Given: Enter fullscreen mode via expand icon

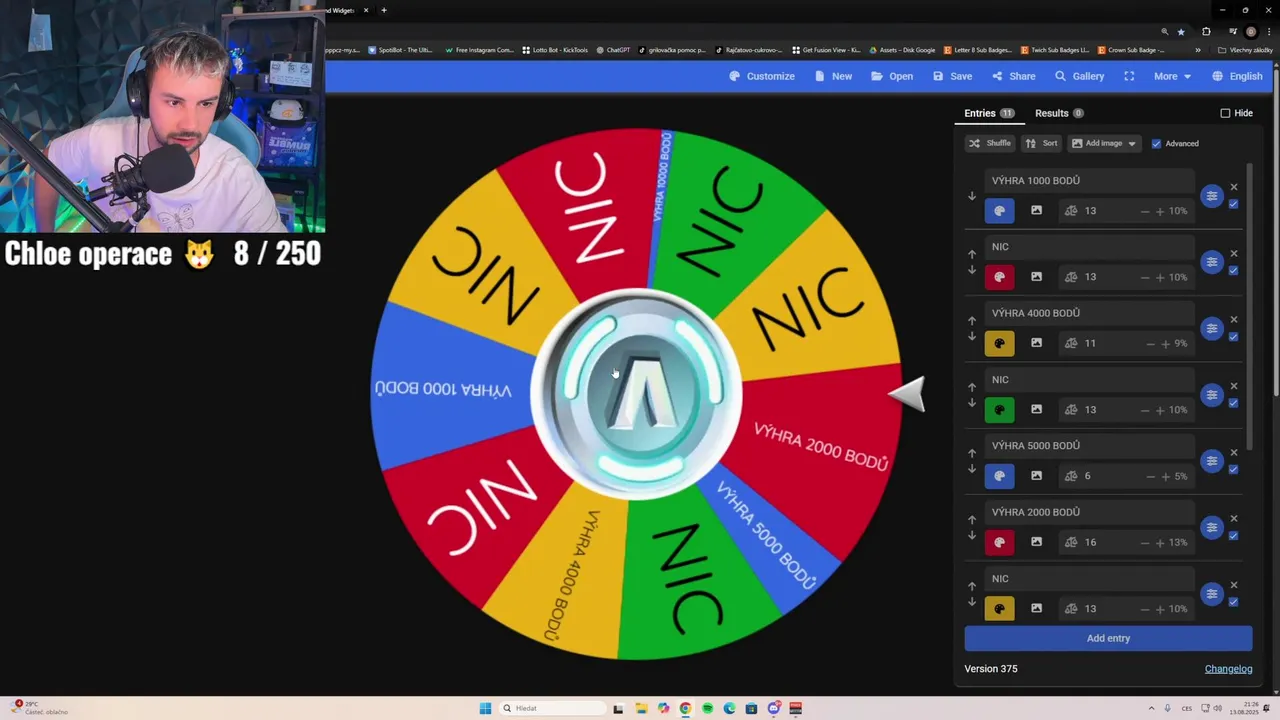Looking at the screenshot, I should (x=1129, y=76).
